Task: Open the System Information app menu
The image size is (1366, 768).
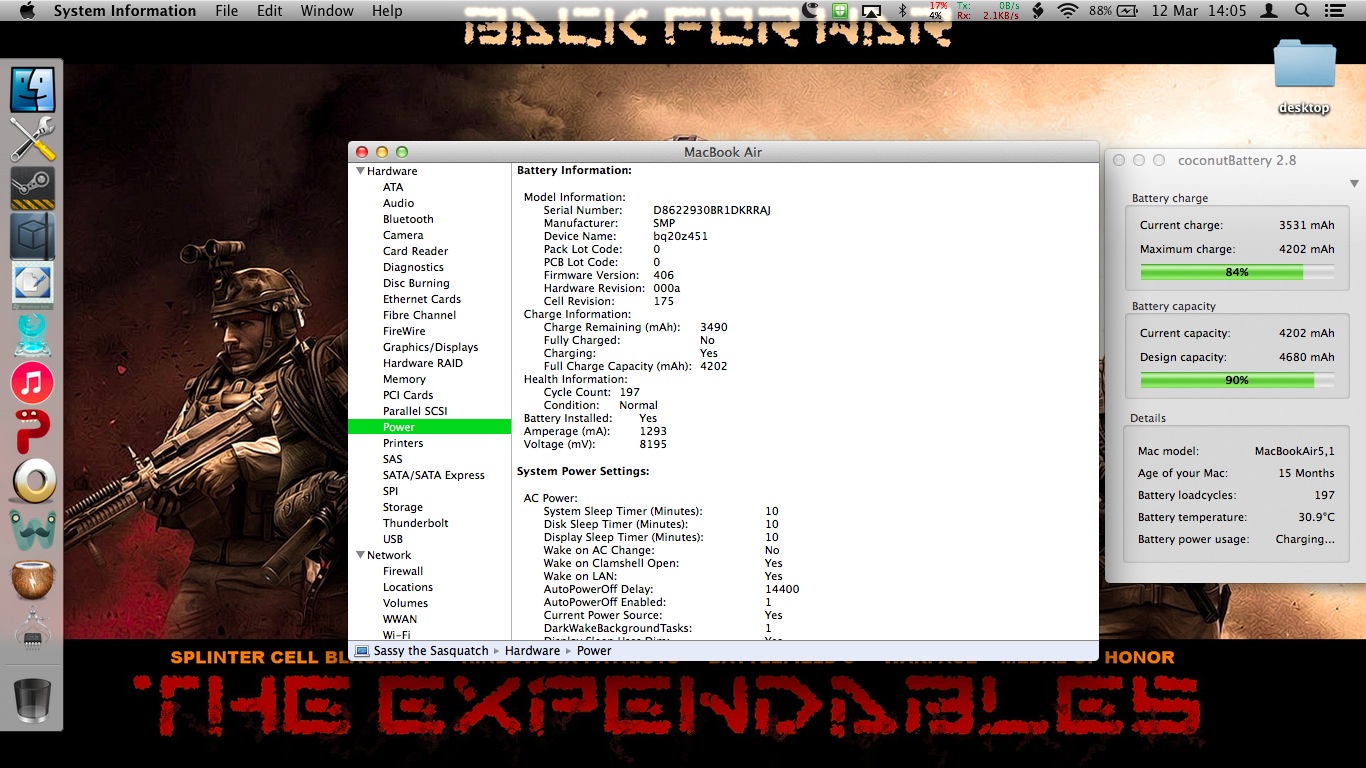Action: 125,11
